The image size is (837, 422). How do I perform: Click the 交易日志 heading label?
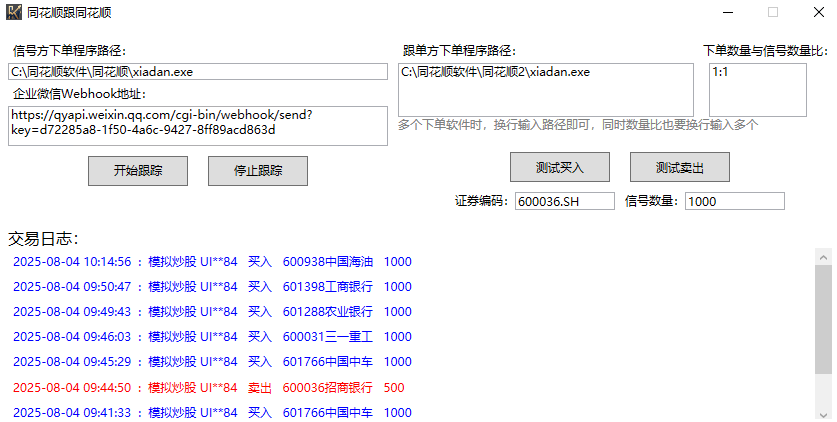tap(43, 239)
